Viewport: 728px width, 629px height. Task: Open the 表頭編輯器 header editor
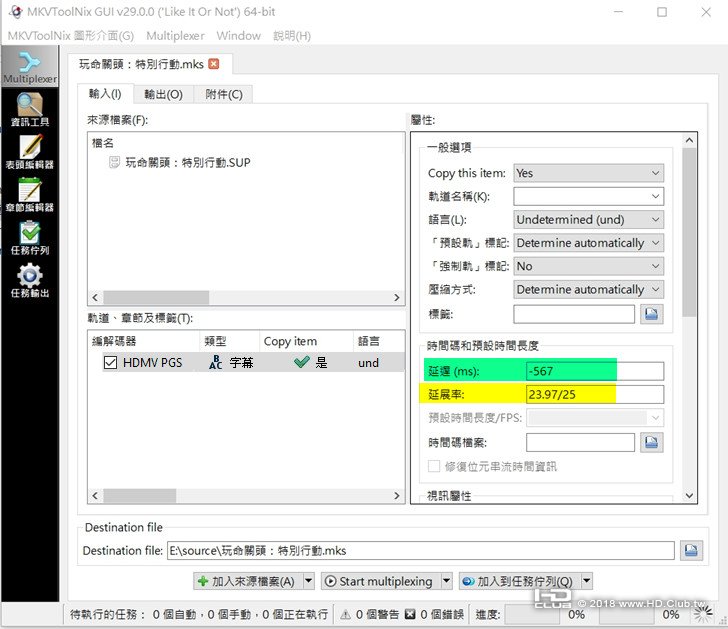(x=30, y=152)
